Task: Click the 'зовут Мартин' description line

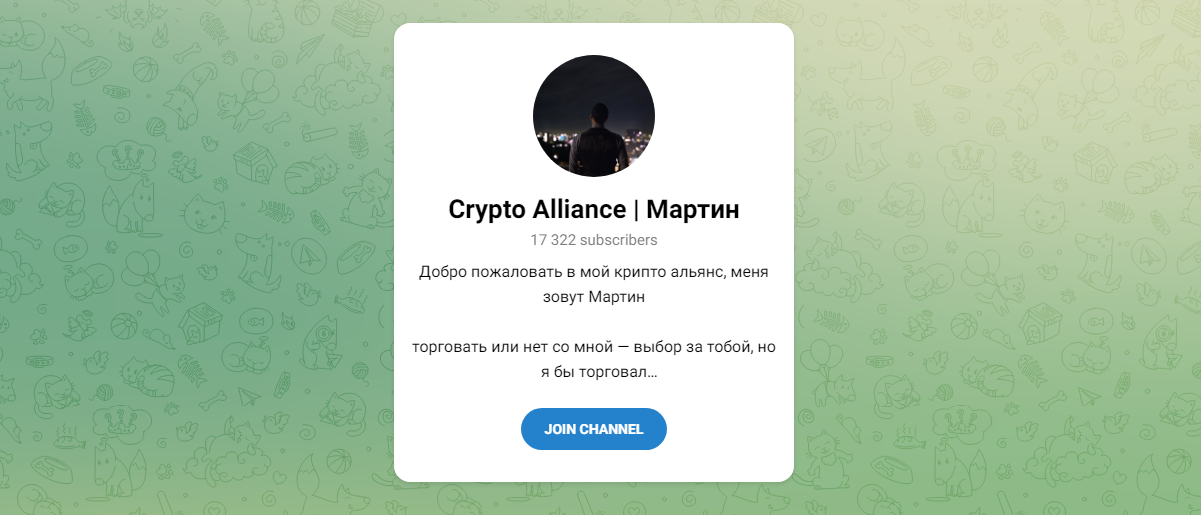Action: (x=594, y=297)
